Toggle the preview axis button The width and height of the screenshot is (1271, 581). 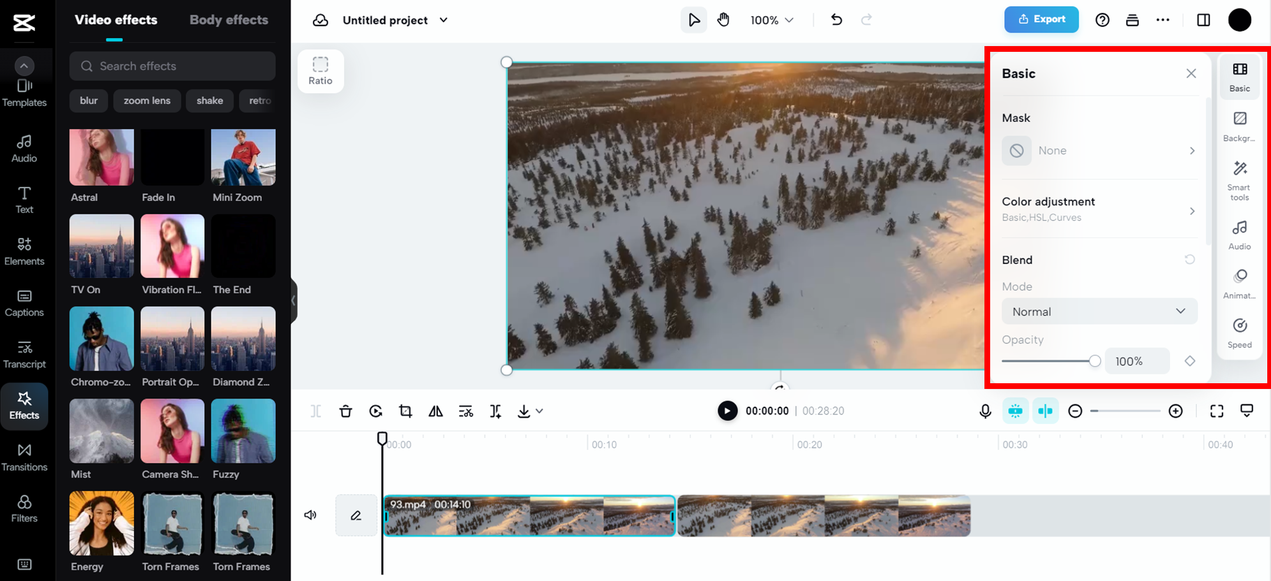pyautogui.click(x=1046, y=411)
